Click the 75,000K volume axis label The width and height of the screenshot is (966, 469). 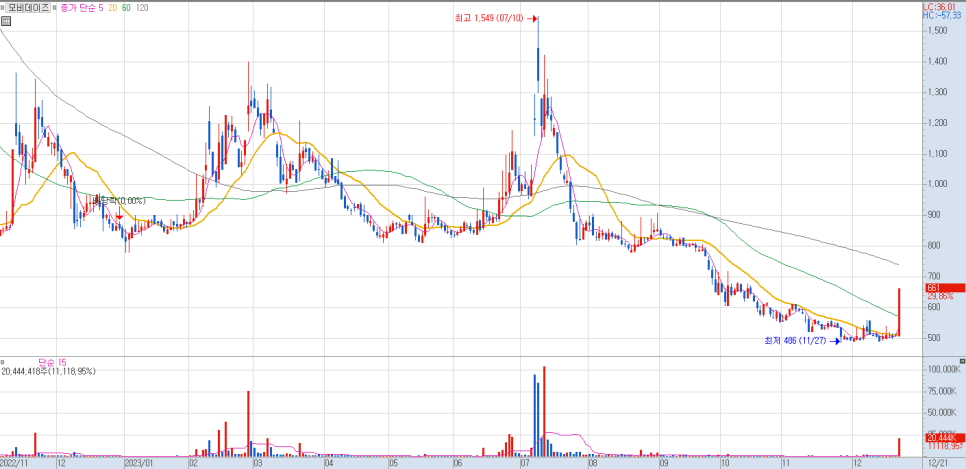click(943, 391)
